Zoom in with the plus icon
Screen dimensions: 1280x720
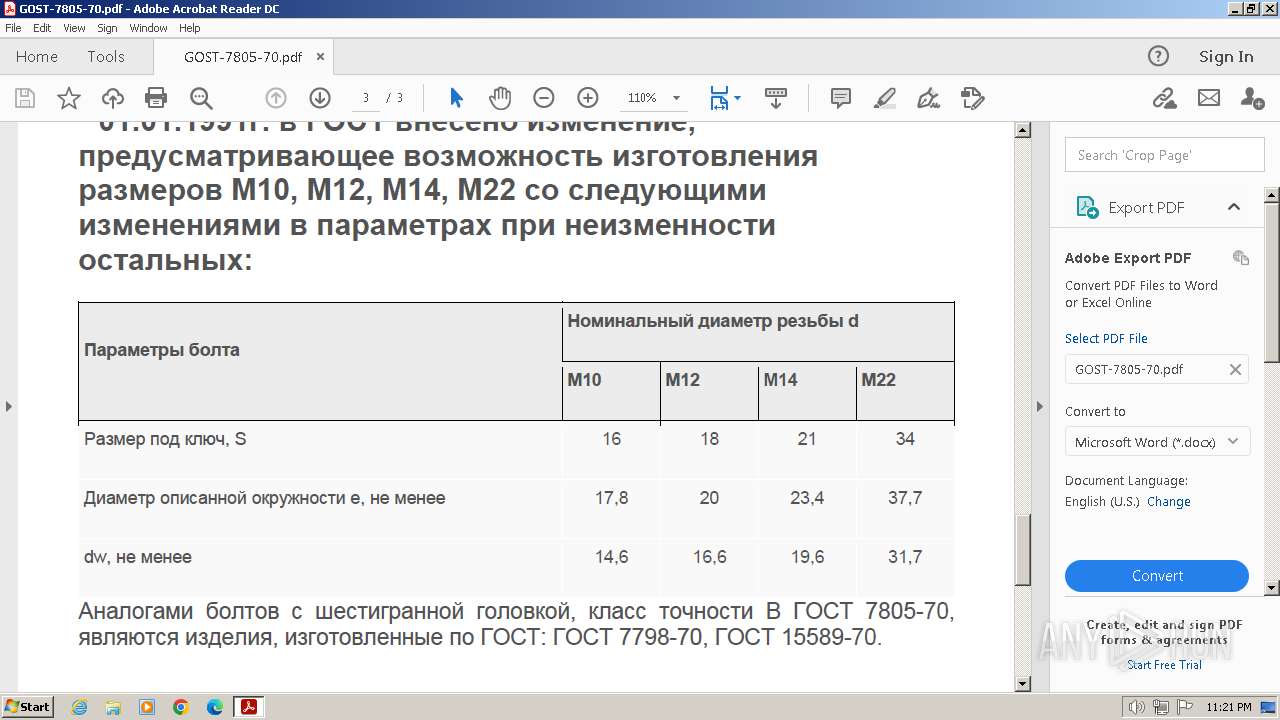pos(588,98)
